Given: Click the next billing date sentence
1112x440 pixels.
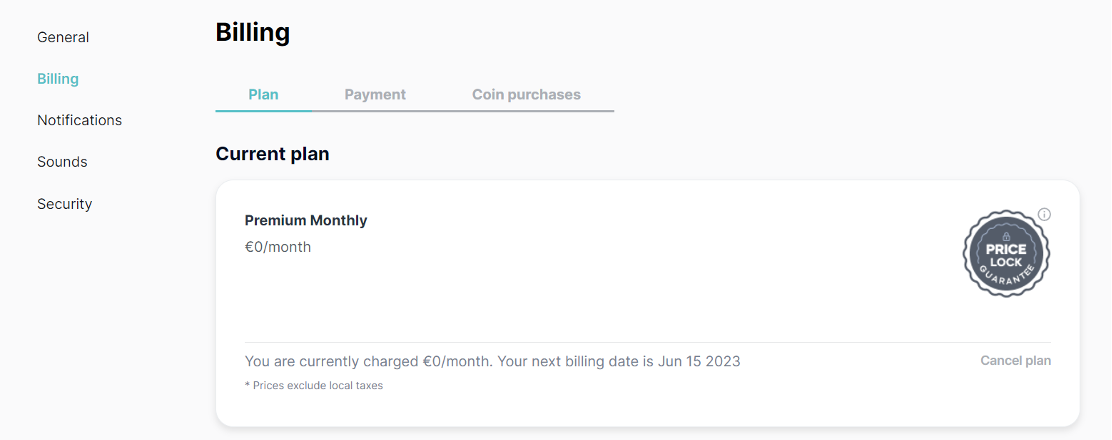Looking at the screenshot, I should (492, 361).
